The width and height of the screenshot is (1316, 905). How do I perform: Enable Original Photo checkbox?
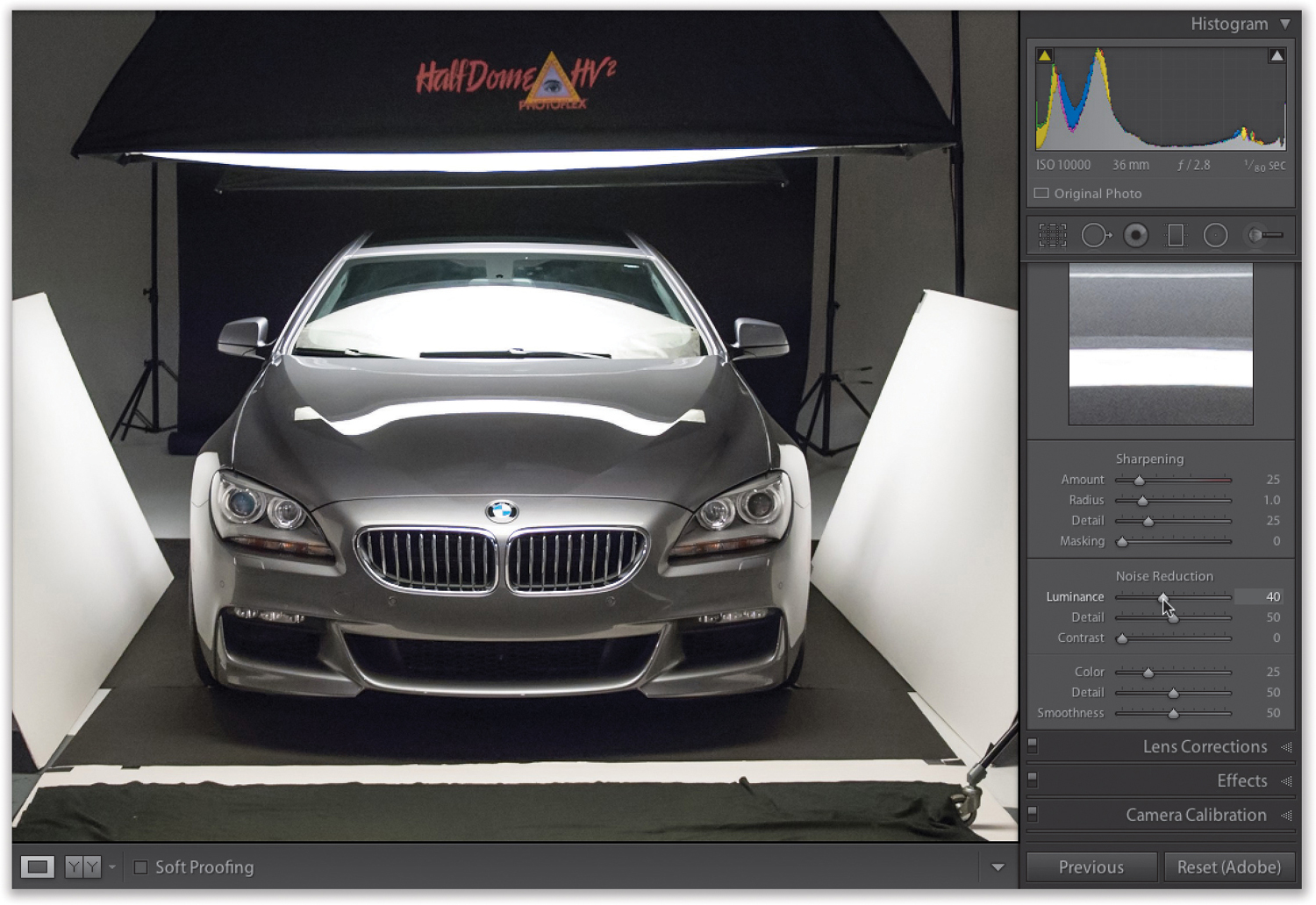coord(1041,193)
